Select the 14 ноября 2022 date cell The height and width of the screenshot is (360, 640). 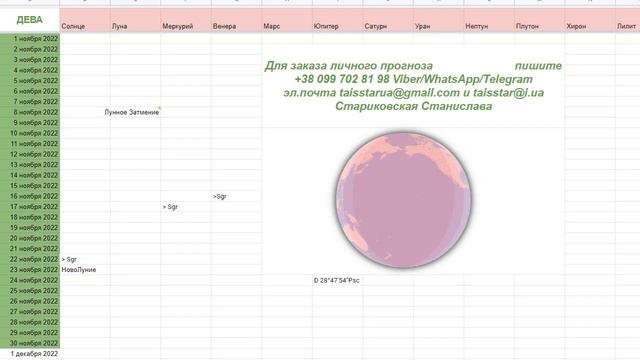pos(30,176)
